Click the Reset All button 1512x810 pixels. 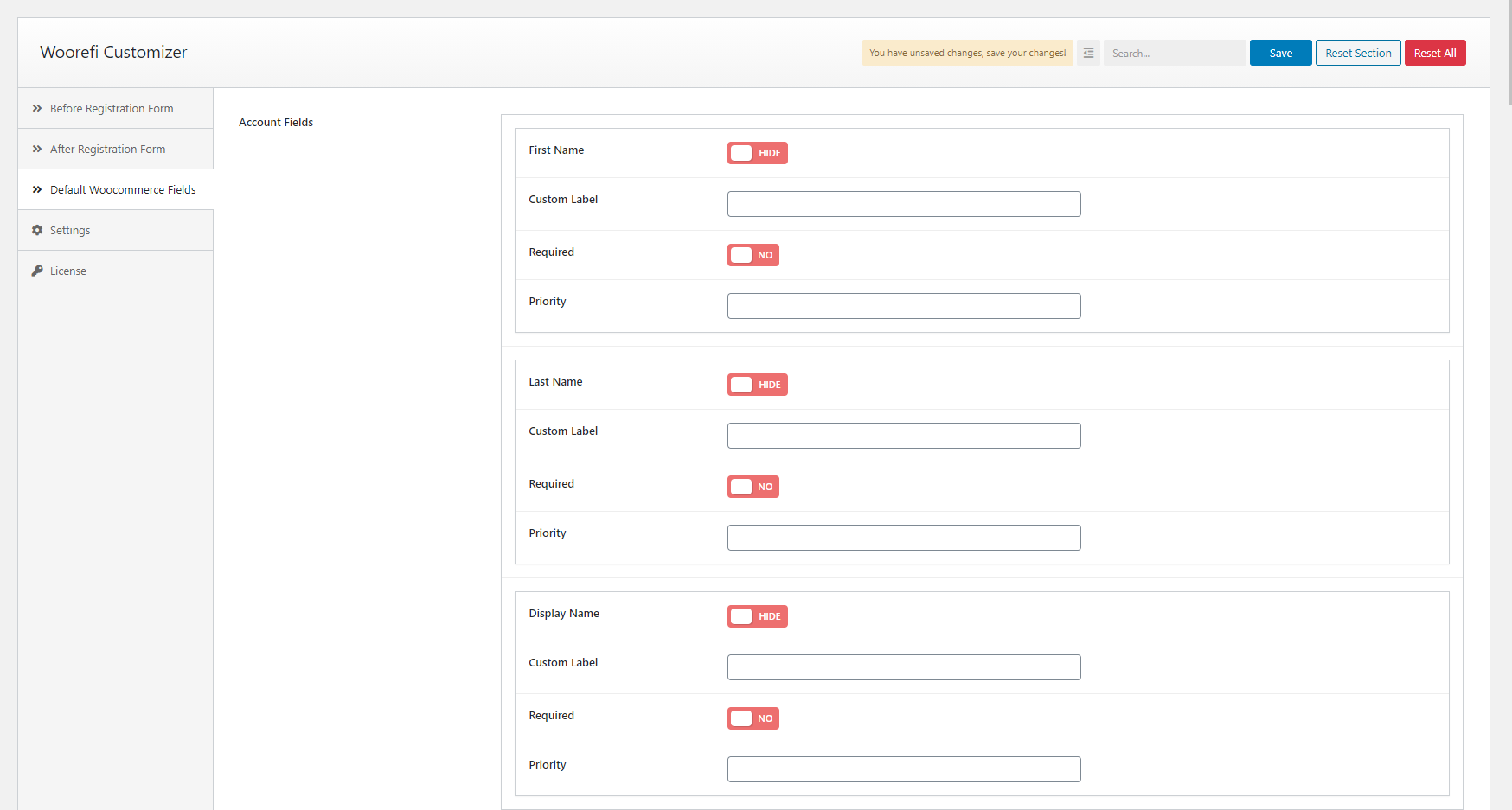pyautogui.click(x=1435, y=53)
